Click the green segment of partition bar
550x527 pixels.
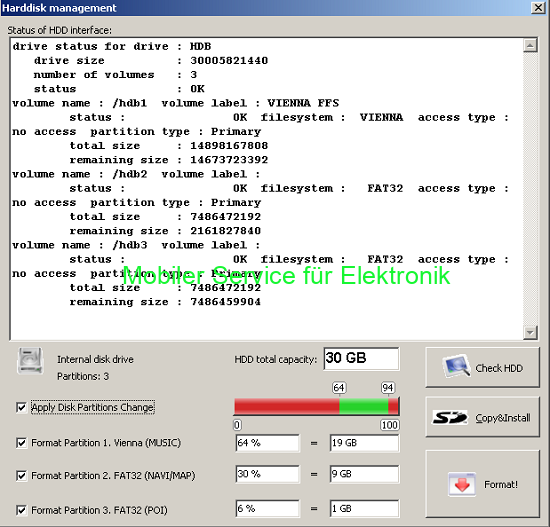363,407
